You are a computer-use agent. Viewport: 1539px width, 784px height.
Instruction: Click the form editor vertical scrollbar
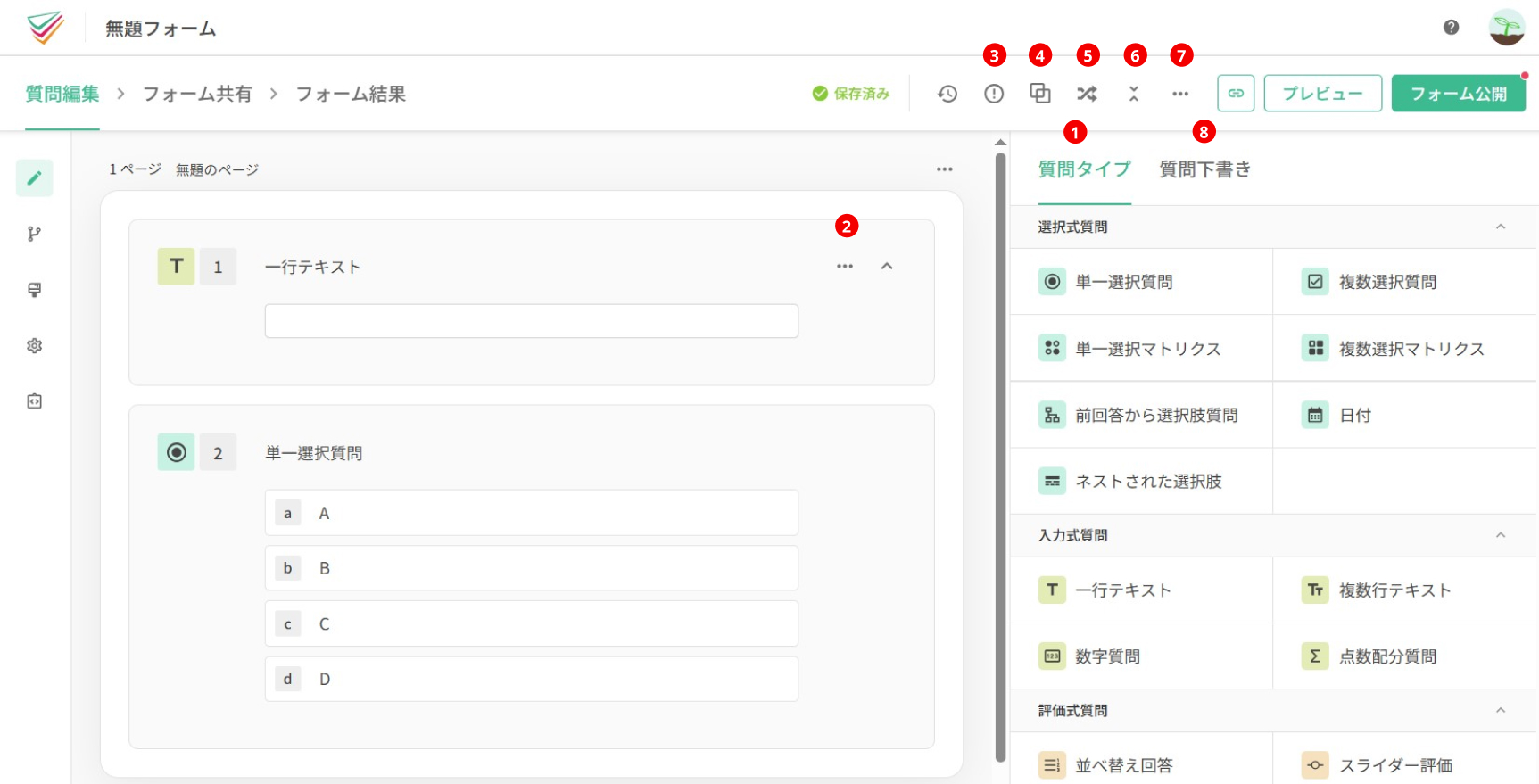[1000, 455]
